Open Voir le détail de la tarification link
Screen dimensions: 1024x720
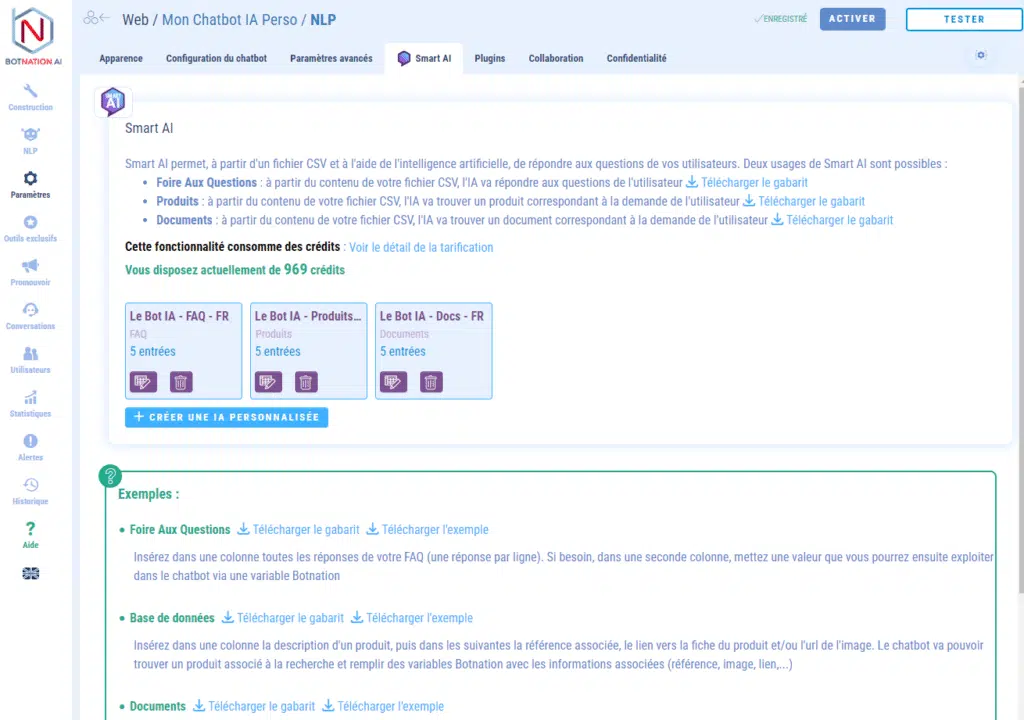421,247
